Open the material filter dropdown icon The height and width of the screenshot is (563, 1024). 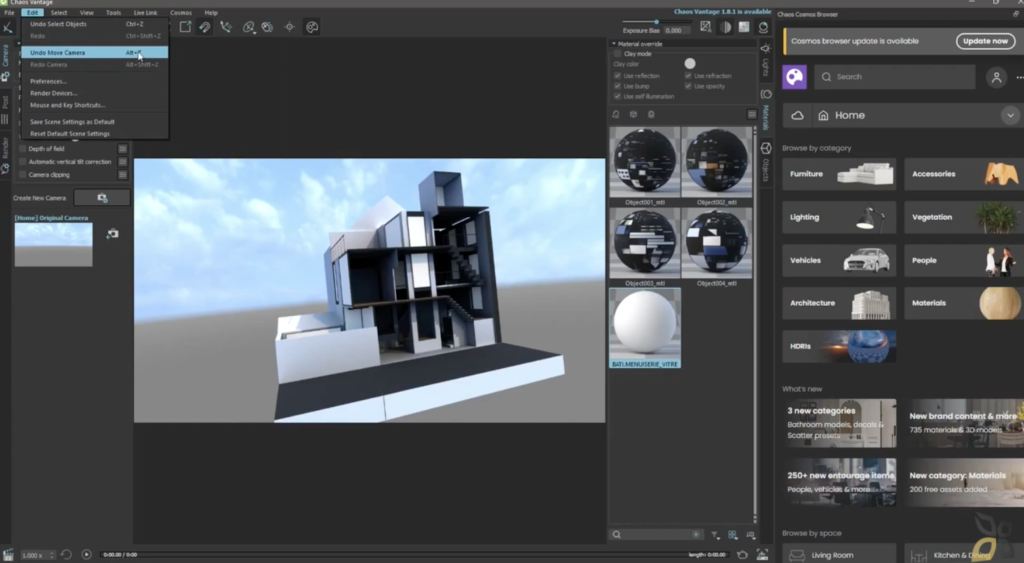715,535
